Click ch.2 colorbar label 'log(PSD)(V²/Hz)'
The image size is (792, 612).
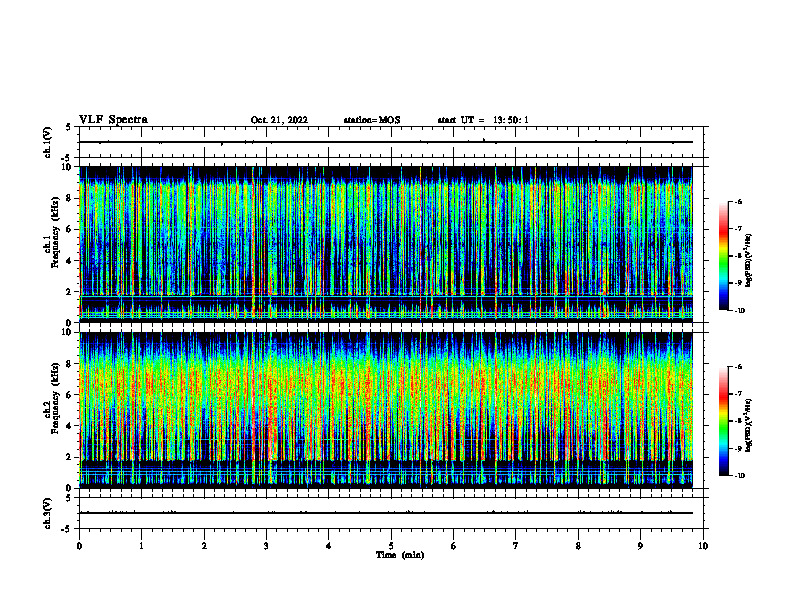(x=749, y=426)
